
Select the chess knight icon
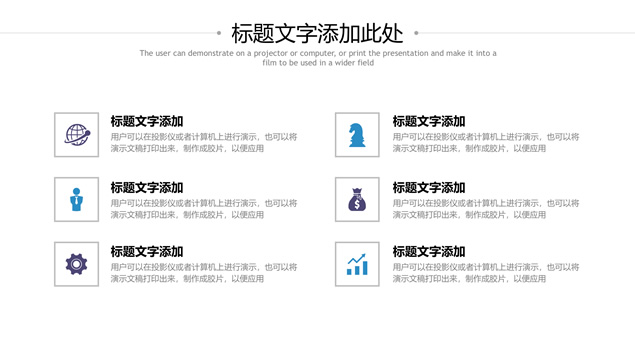click(357, 135)
